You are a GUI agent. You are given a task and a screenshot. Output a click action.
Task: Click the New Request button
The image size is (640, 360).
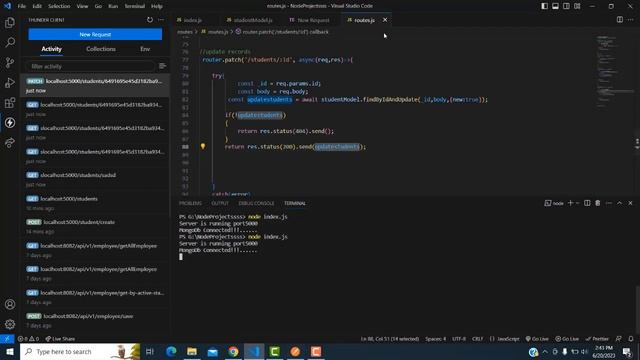click(95, 34)
